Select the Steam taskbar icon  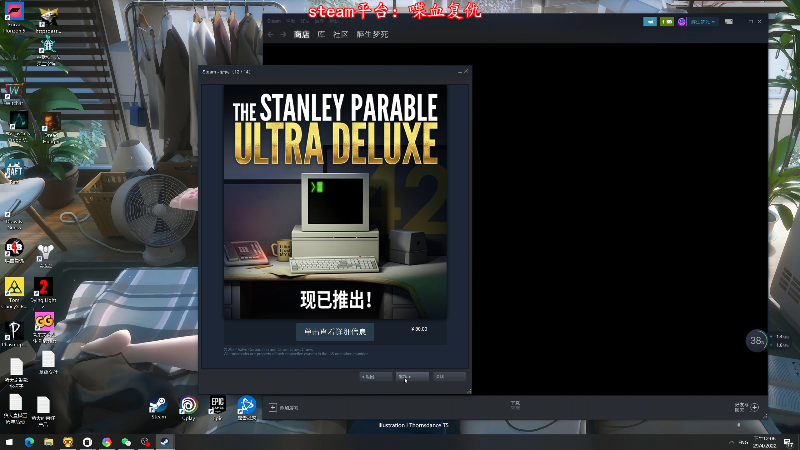click(165, 442)
